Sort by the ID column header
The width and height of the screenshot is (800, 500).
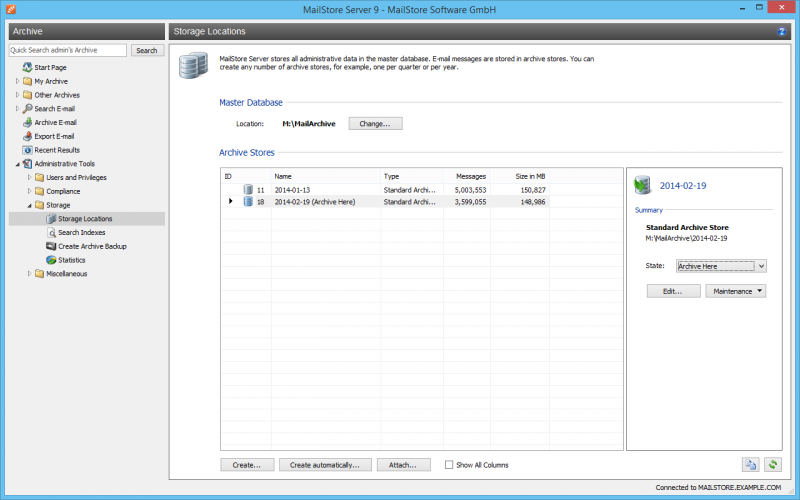(245, 176)
